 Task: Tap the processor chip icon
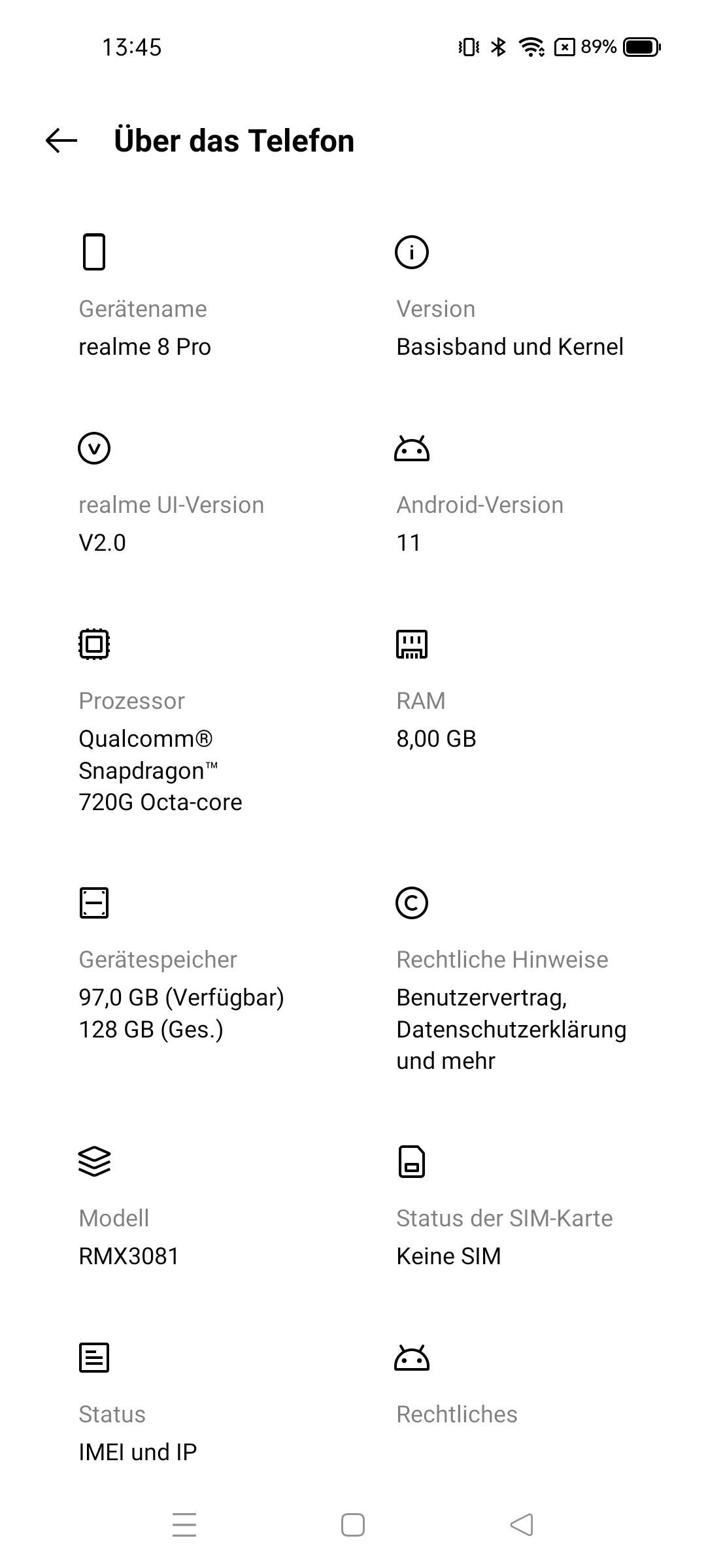(x=94, y=644)
